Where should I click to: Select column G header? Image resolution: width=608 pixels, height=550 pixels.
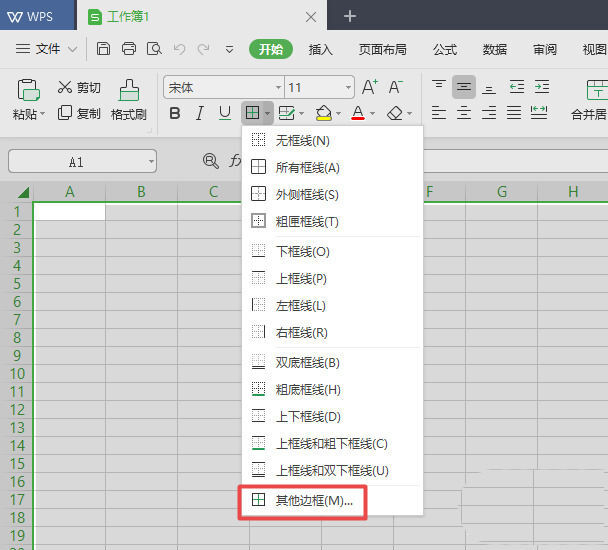click(x=501, y=192)
